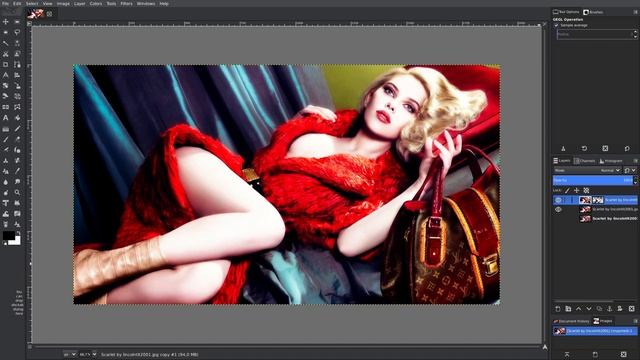Toggle Sample average checkbox
The height and width of the screenshot is (360, 640).
point(556,25)
